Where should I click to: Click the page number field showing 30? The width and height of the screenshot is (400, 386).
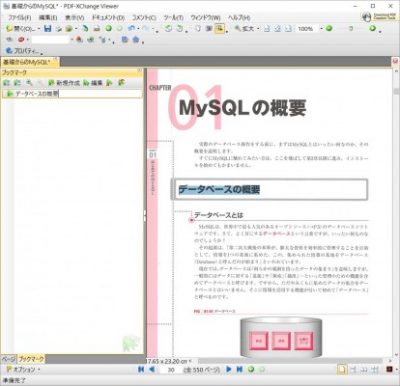coord(171,369)
